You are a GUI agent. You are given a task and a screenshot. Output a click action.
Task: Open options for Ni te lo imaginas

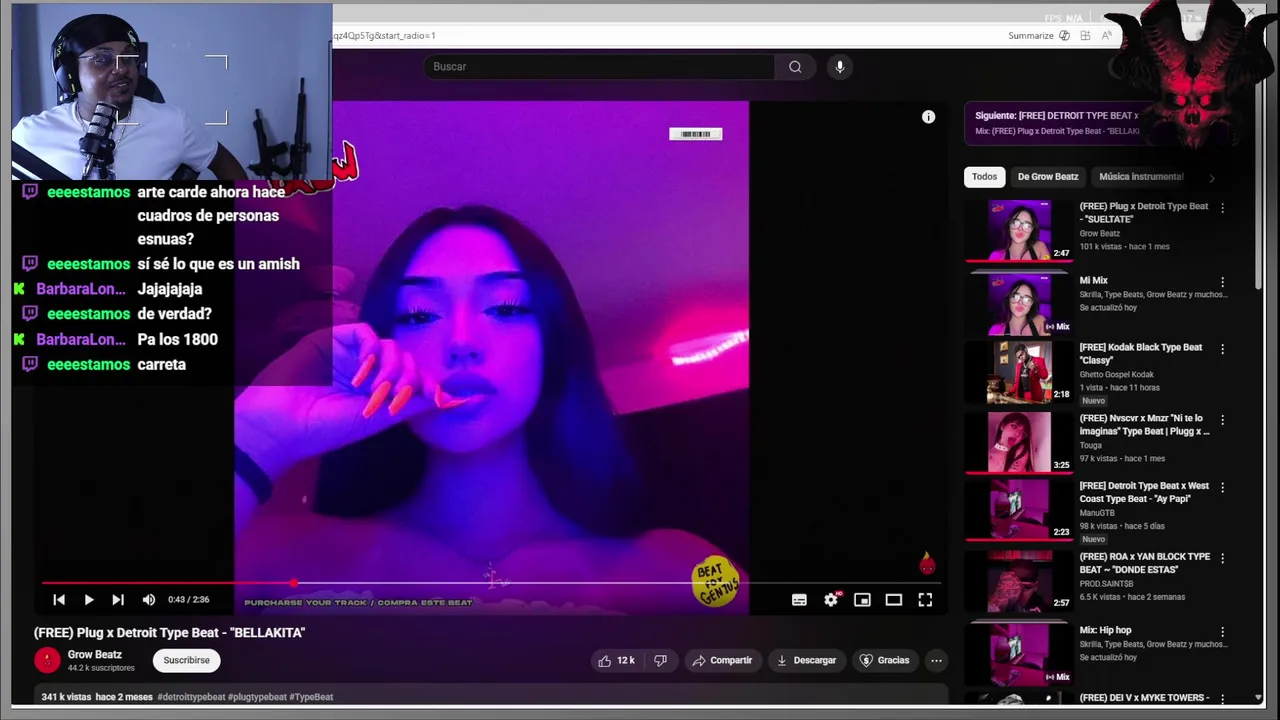point(1222,420)
